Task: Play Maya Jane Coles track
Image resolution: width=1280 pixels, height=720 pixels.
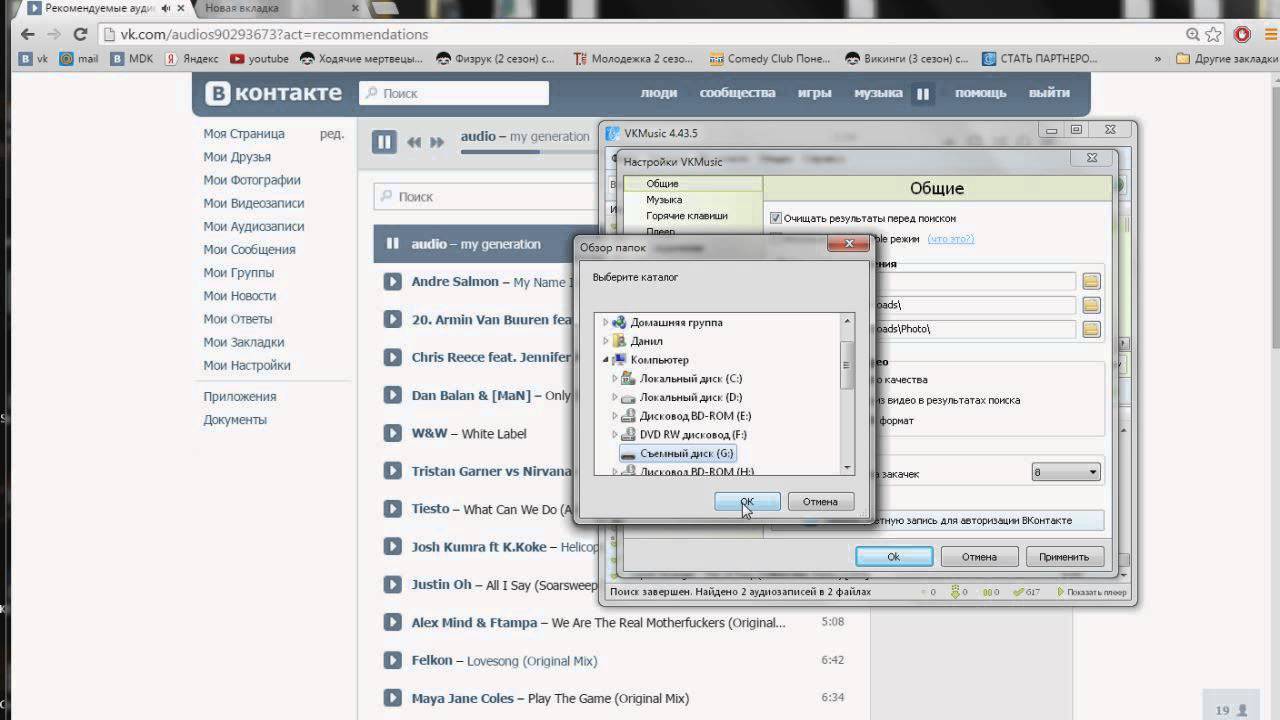Action: [x=393, y=699]
